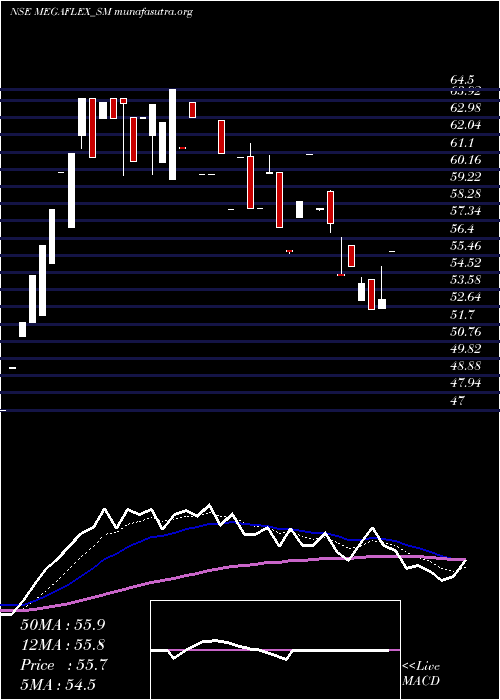This screenshot has height=700, width=500.
Task: Click the 58.28 price axis label
Action: 466,194
